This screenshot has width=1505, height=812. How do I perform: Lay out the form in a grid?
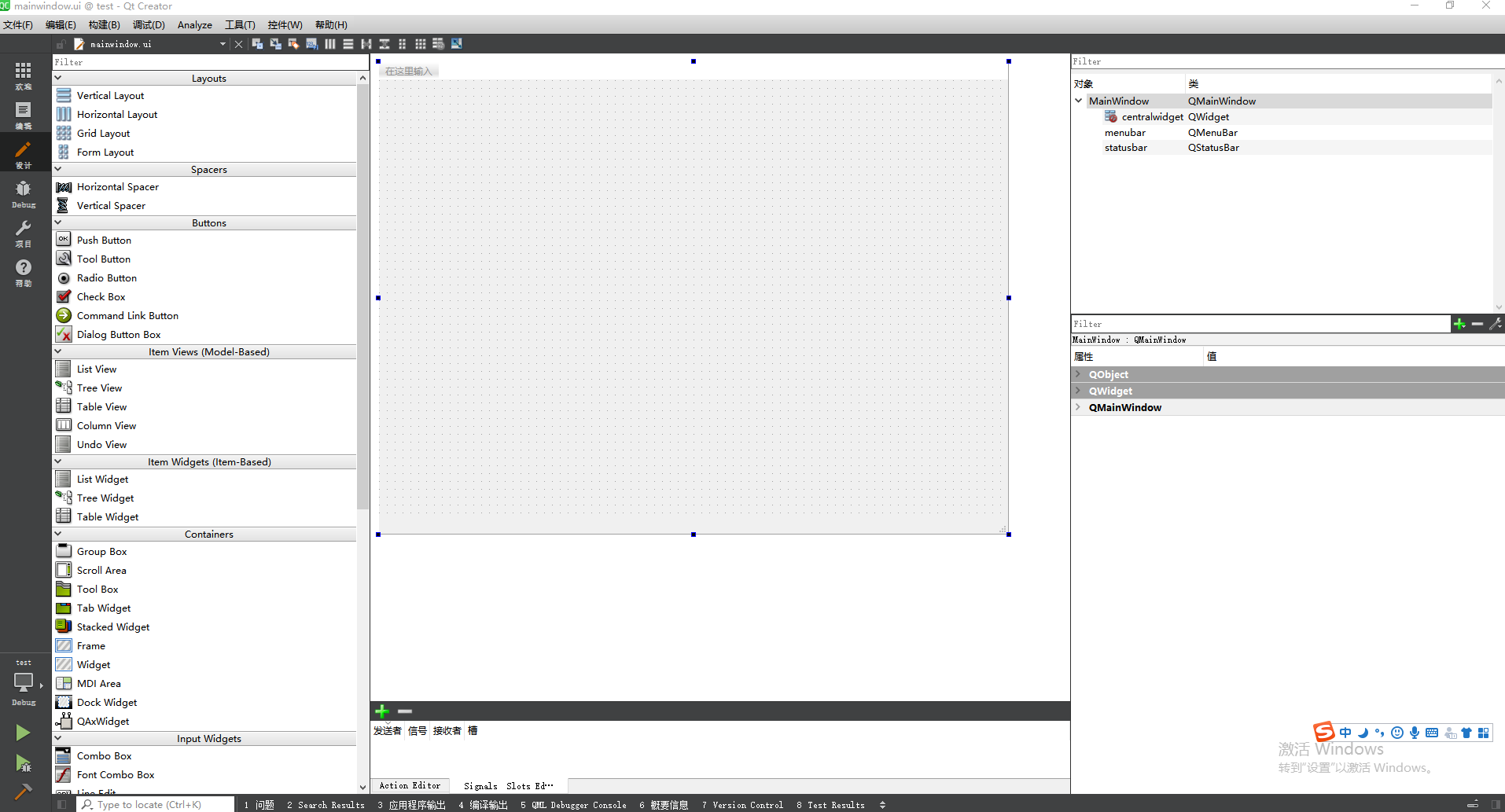click(421, 43)
